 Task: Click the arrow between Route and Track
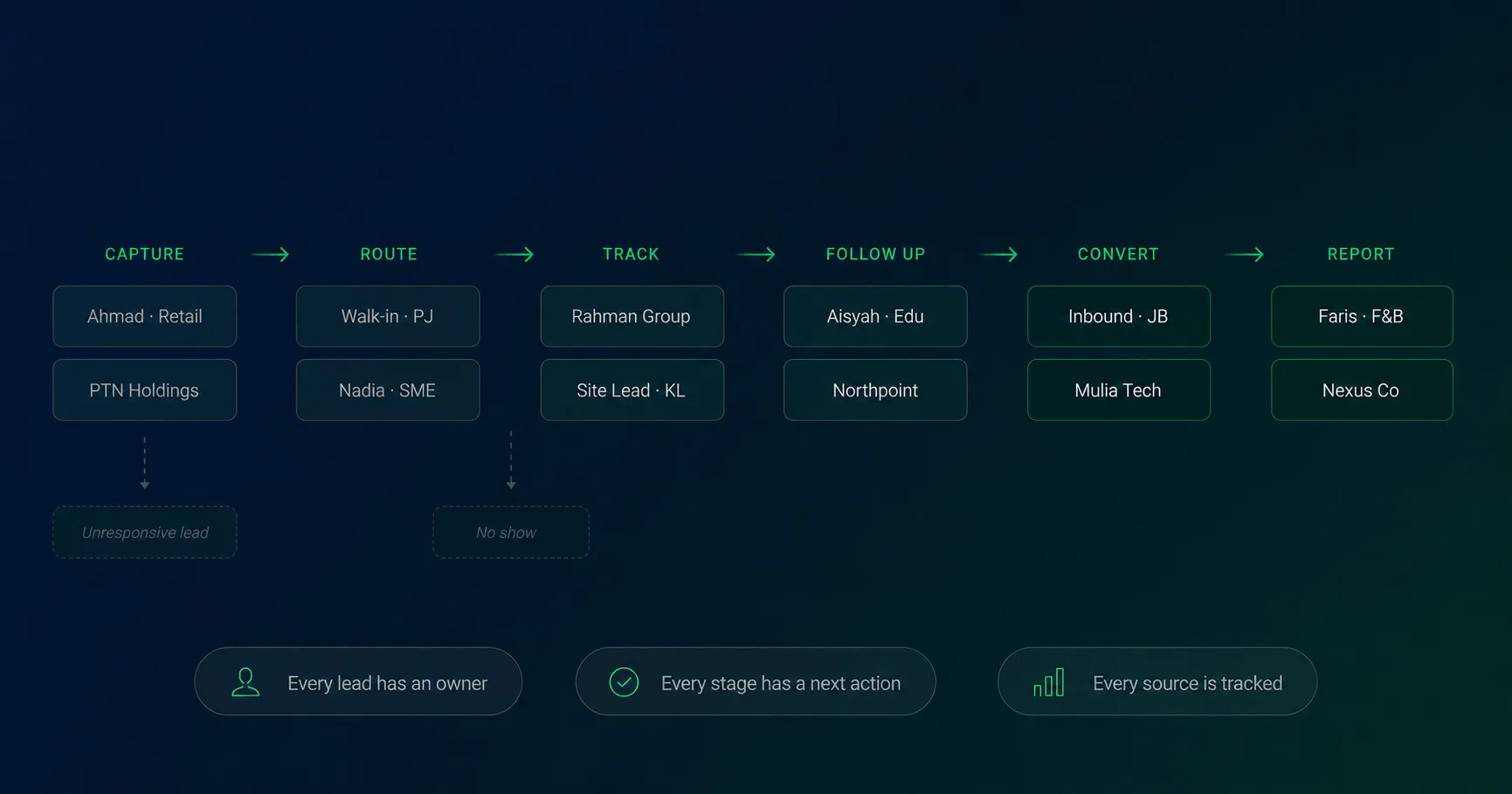pos(514,254)
